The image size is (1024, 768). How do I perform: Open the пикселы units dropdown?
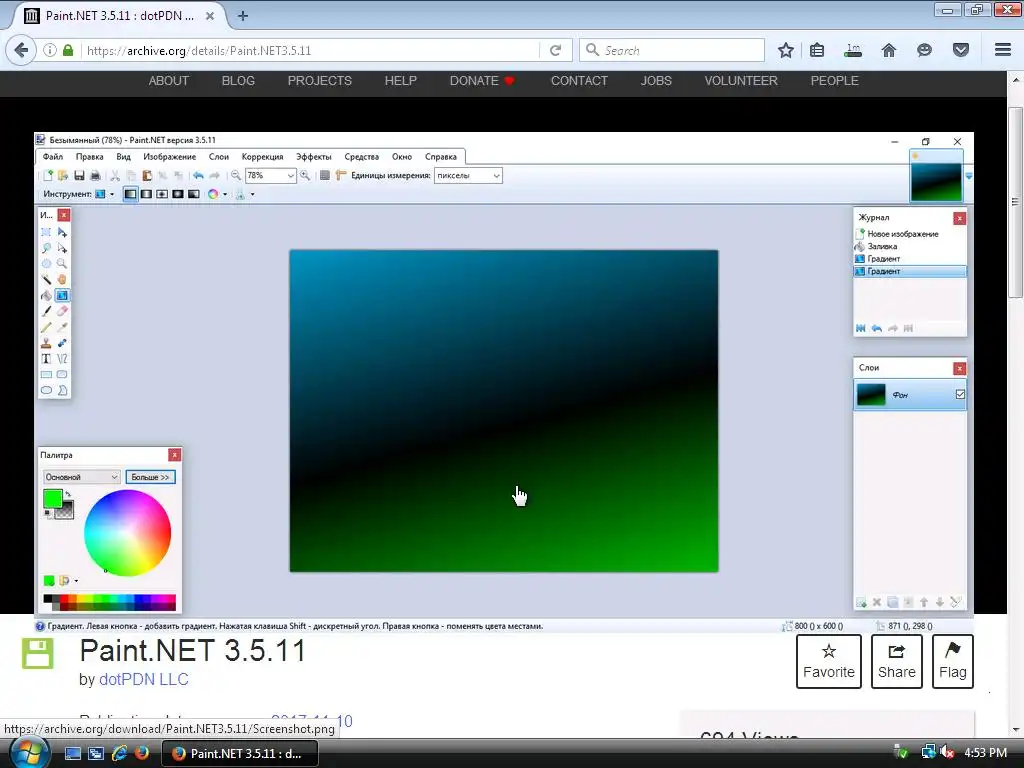pyautogui.click(x=496, y=176)
